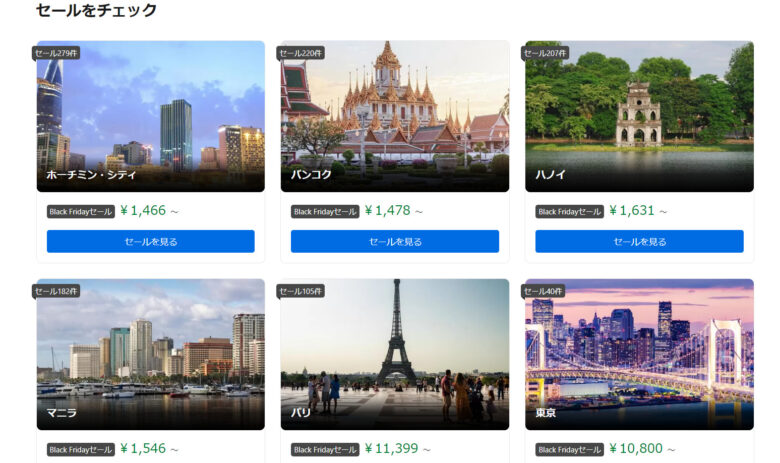Click the ￥1,478 price
The width and height of the screenshot is (780, 463).
click(x=388, y=210)
